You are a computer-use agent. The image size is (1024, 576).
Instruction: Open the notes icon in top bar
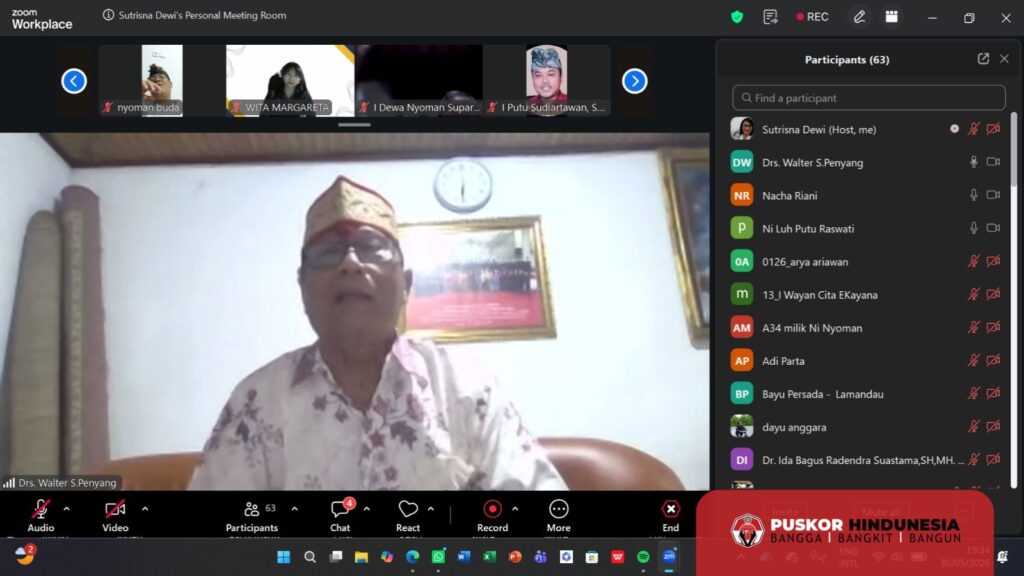[x=770, y=17]
